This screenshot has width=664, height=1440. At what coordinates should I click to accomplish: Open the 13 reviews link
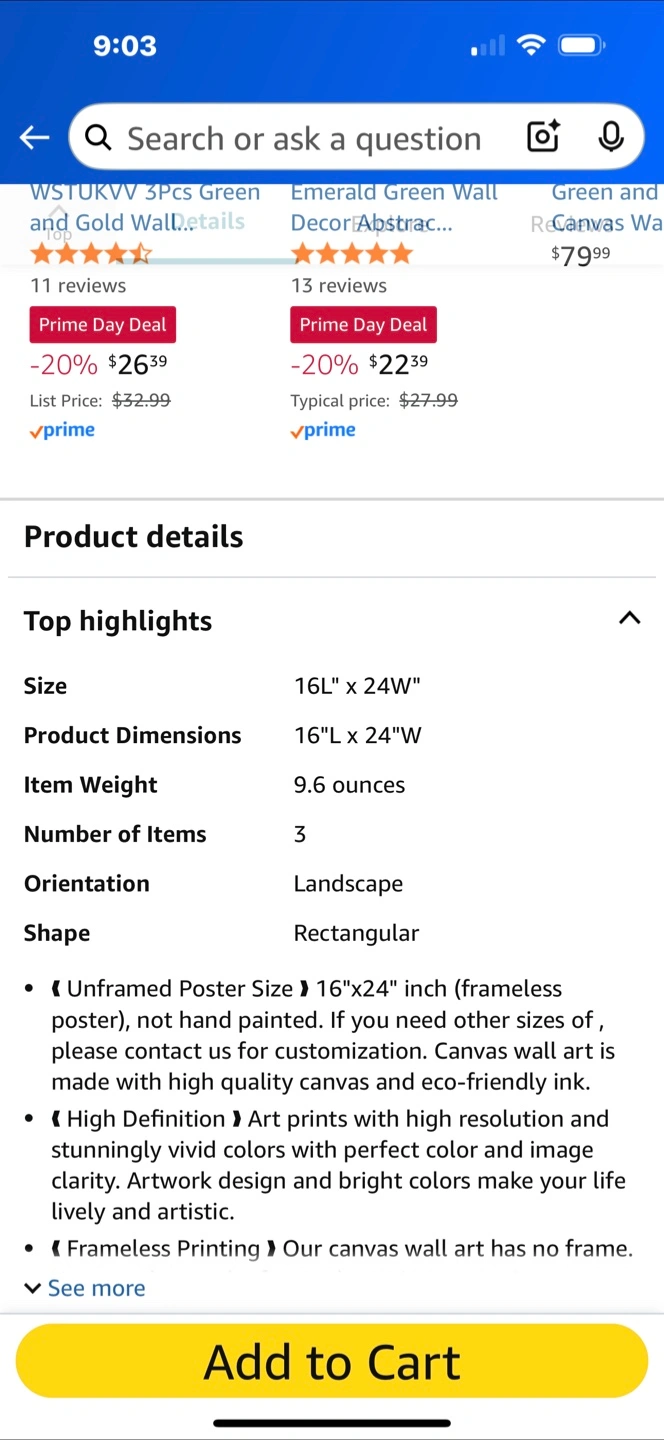[339, 285]
